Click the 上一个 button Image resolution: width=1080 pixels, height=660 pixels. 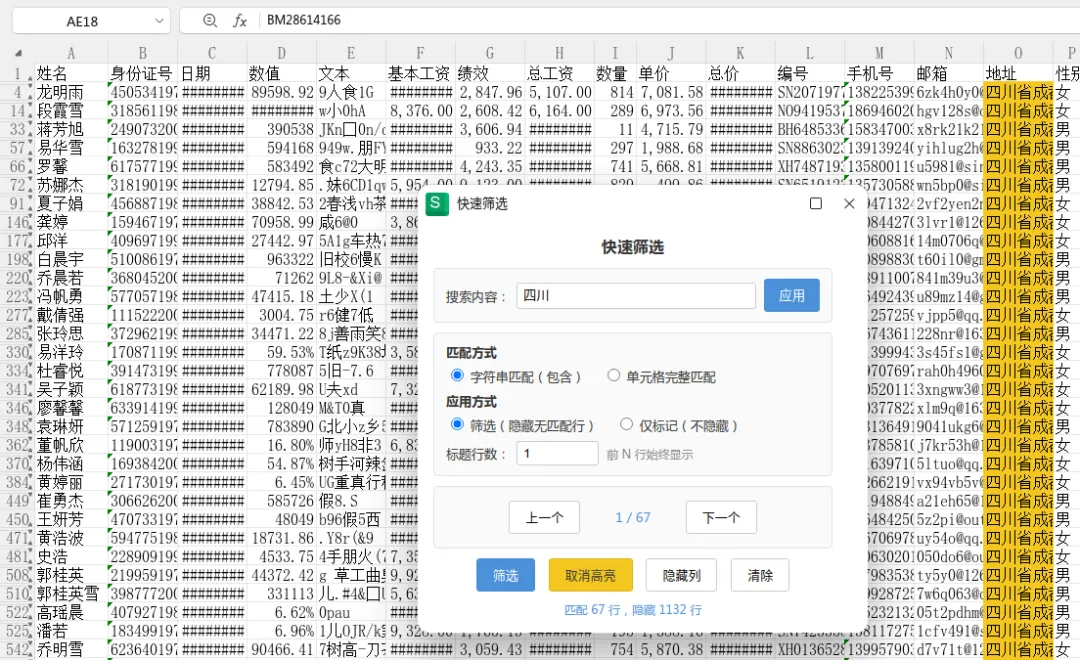pyautogui.click(x=544, y=517)
